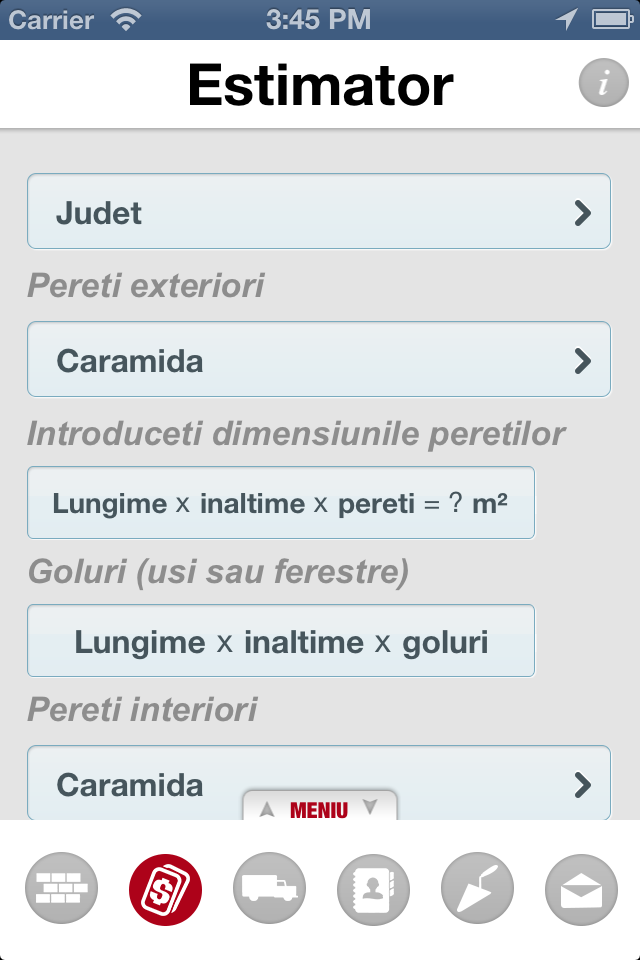
Task: Tap the trowel icon in bottom bar
Action: 477,888
